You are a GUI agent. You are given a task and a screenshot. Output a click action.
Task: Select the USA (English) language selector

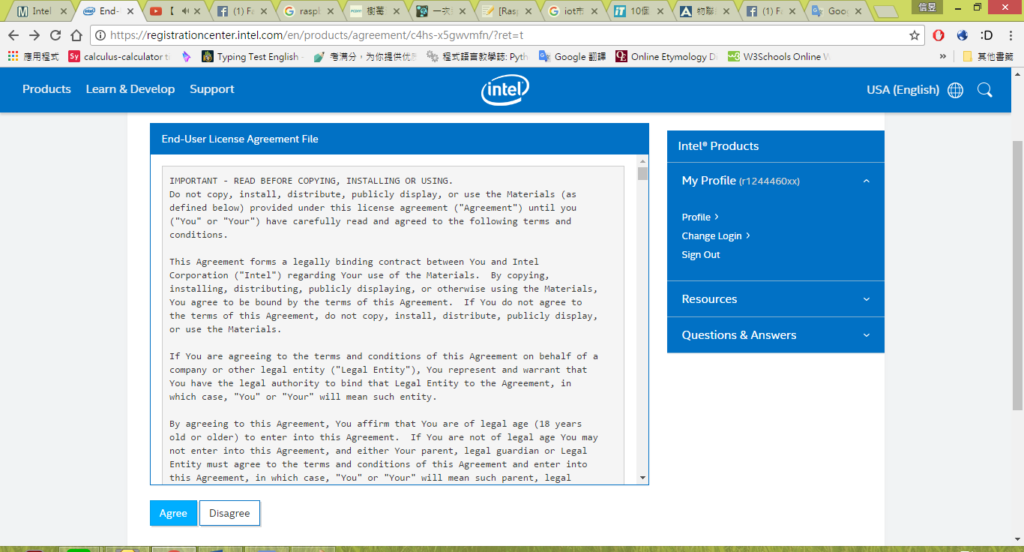[903, 90]
